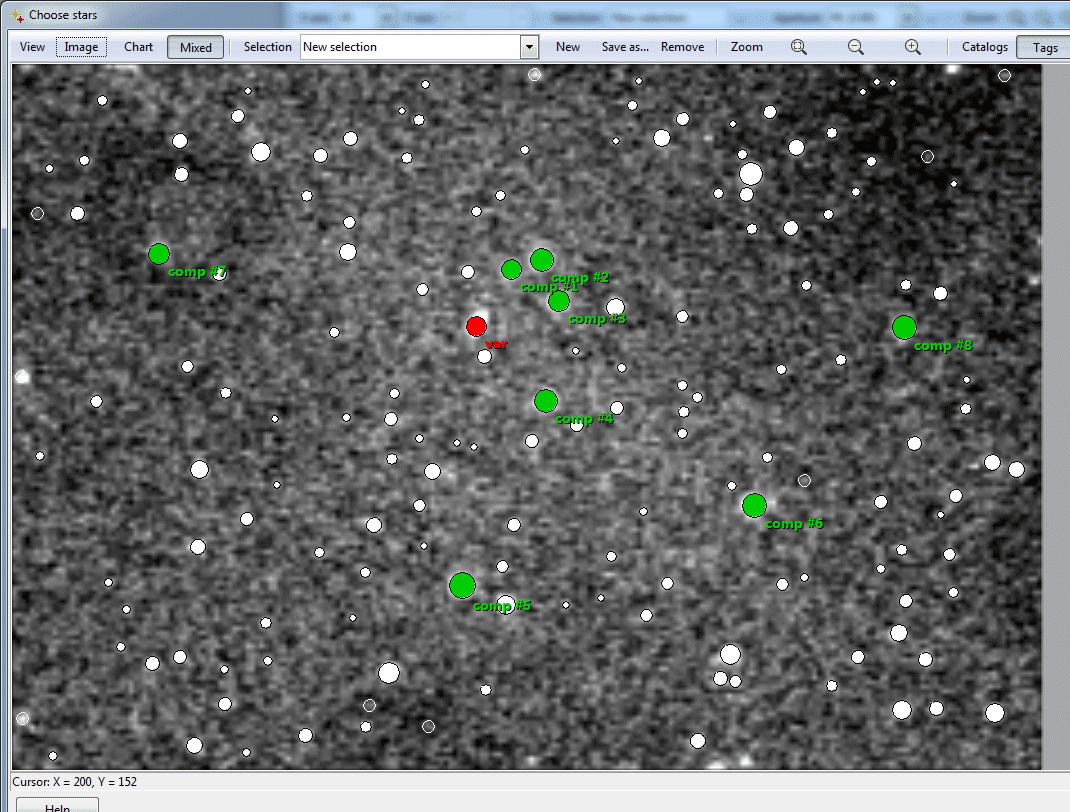Image resolution: width=1070 pixels, height=812 pixels.
Task: Switch to Mixed view mode
Action: click(195, 47)
